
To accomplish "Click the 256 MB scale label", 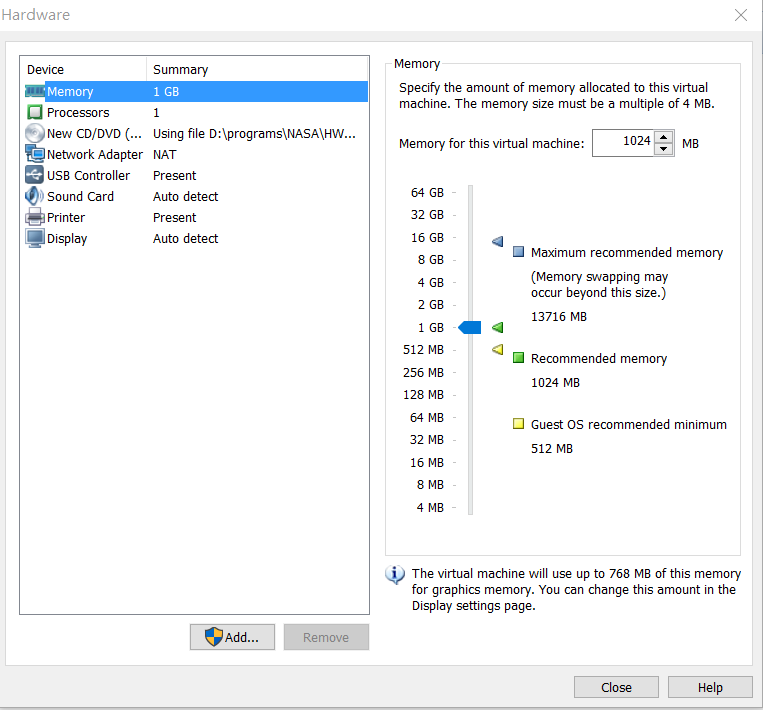I will [423, 372].
